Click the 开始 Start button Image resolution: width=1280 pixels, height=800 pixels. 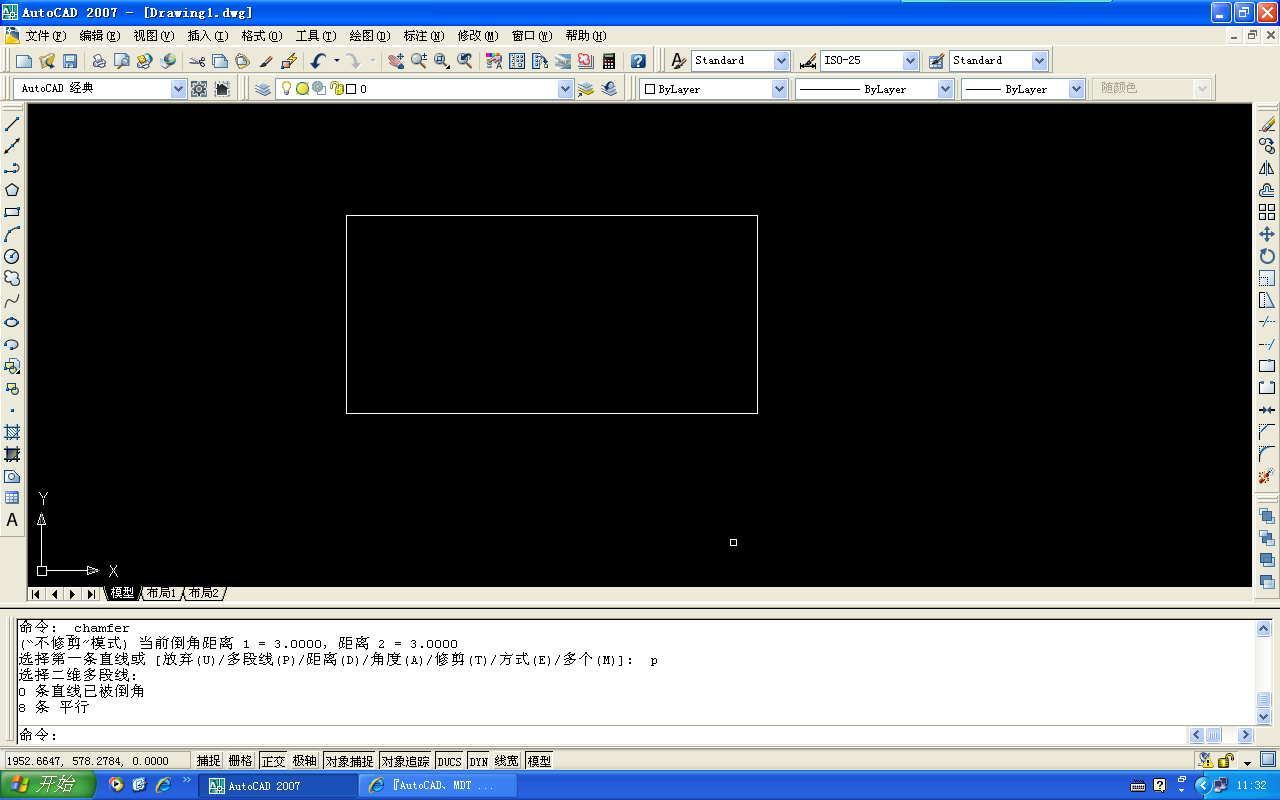[x=48, y=785]
